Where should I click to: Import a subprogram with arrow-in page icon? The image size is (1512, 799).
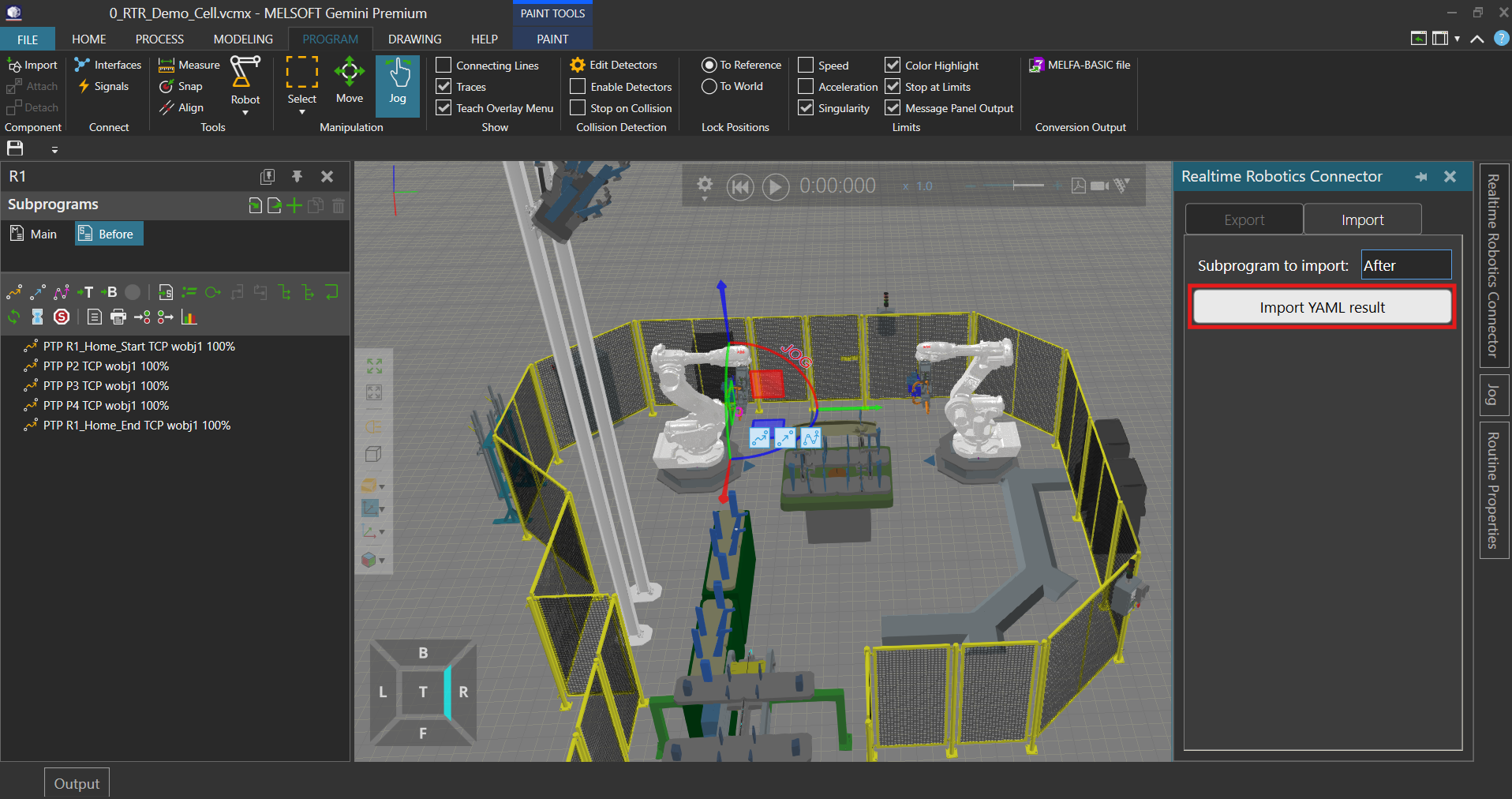click(255, 205)
